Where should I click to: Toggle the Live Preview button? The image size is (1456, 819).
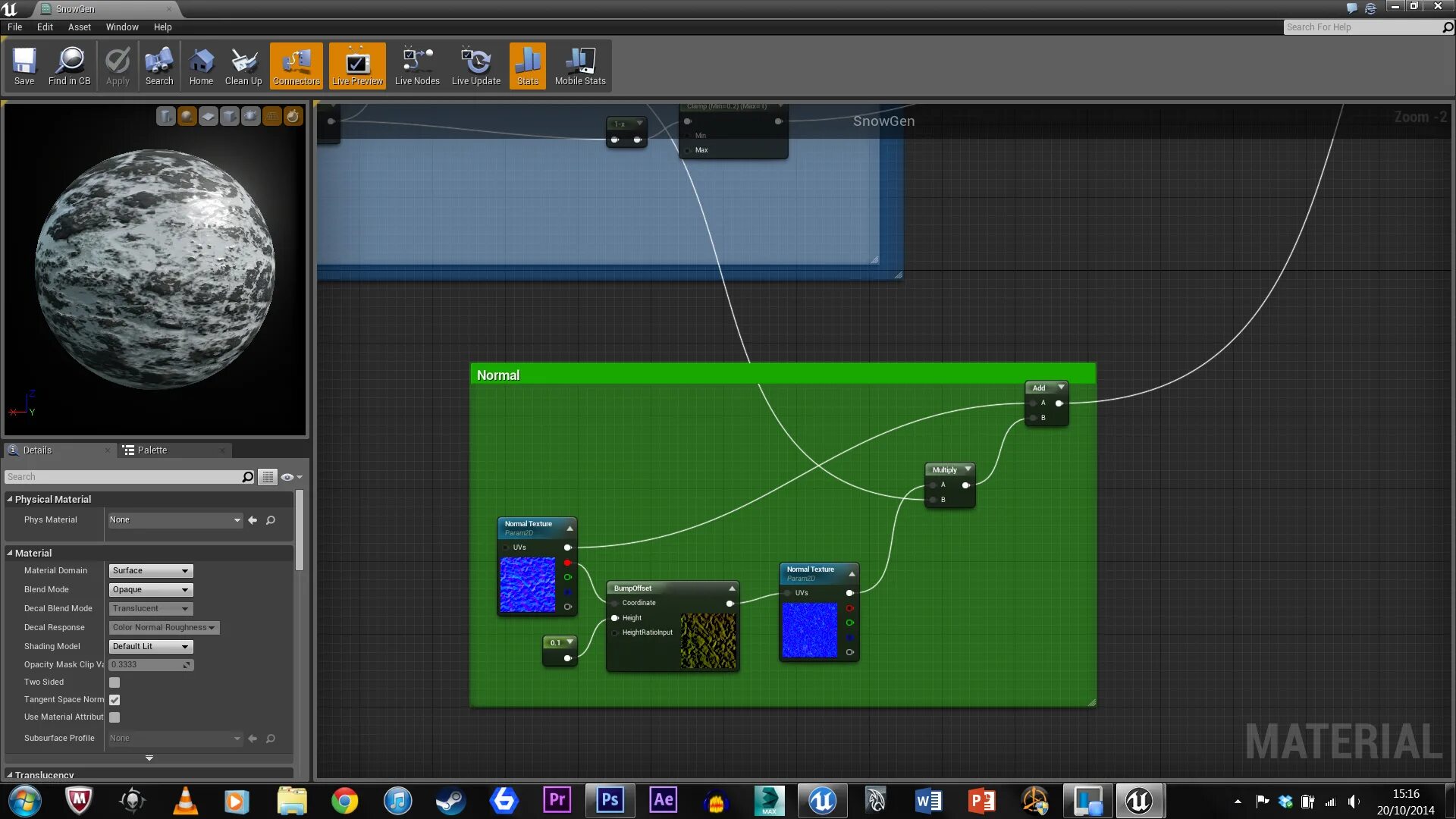click(x=357, y=67)
